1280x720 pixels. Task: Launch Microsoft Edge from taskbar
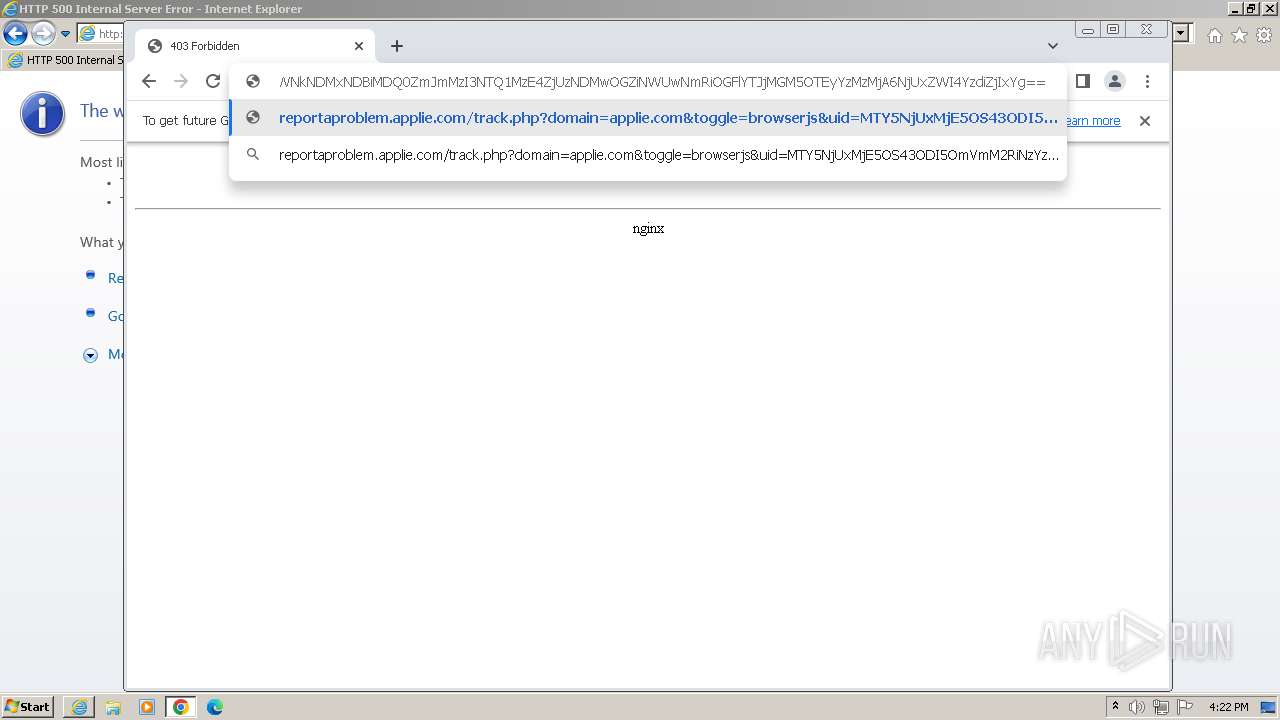[x=215, y=707]
